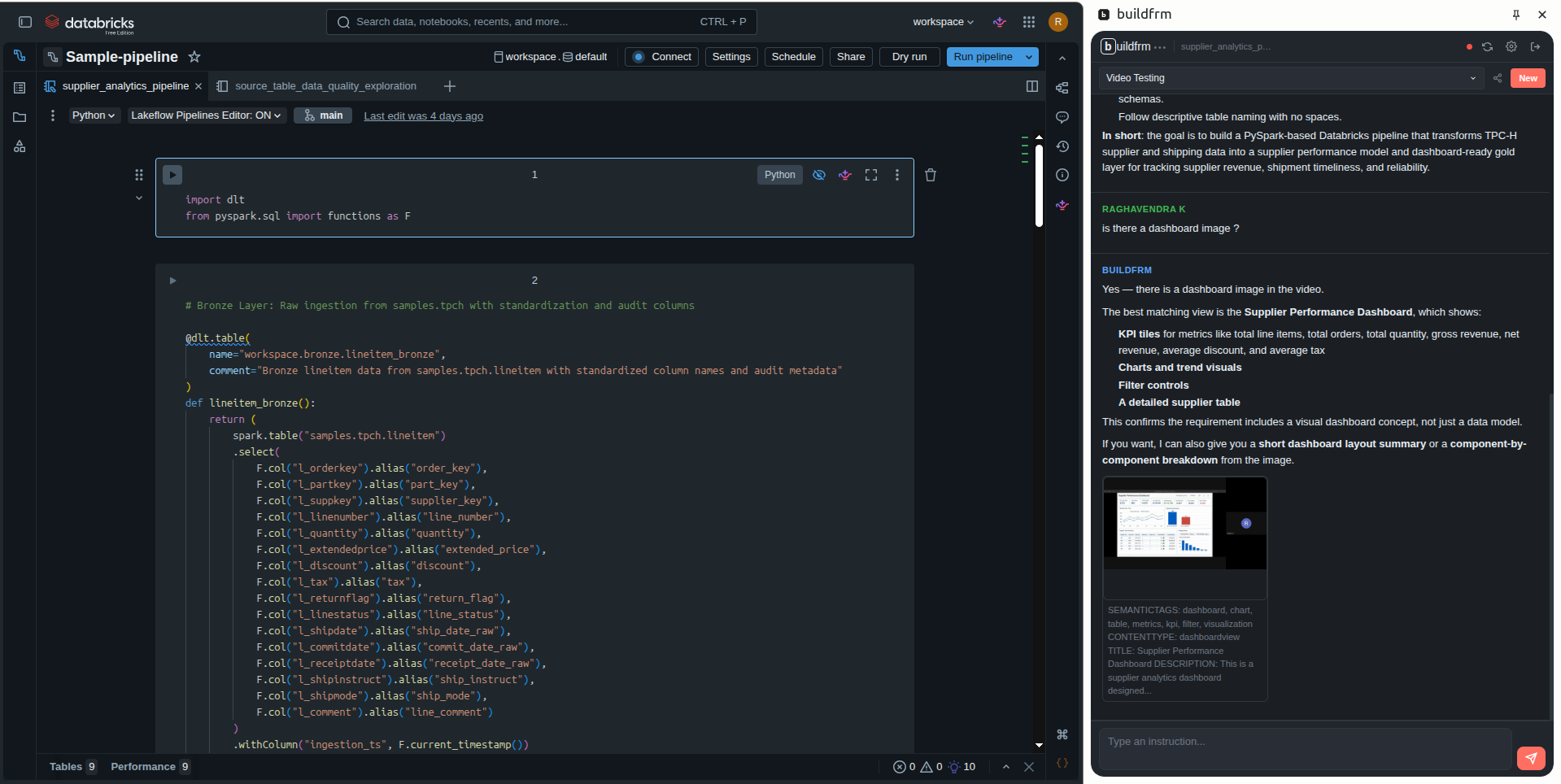The height and width of the screenshot is (784, 1561).
Task: Open the comments panel in right sidebar
Action: (x=1062, y=117)
